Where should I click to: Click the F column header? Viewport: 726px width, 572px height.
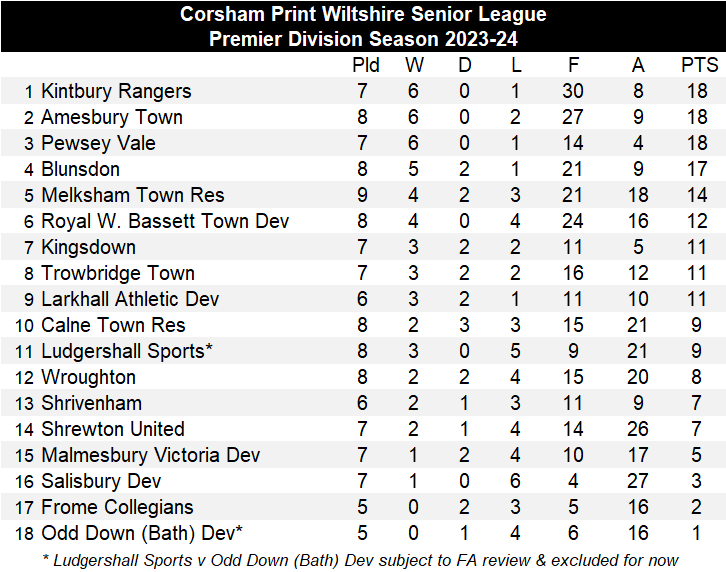pyautogui.click(x=573, y=65)
